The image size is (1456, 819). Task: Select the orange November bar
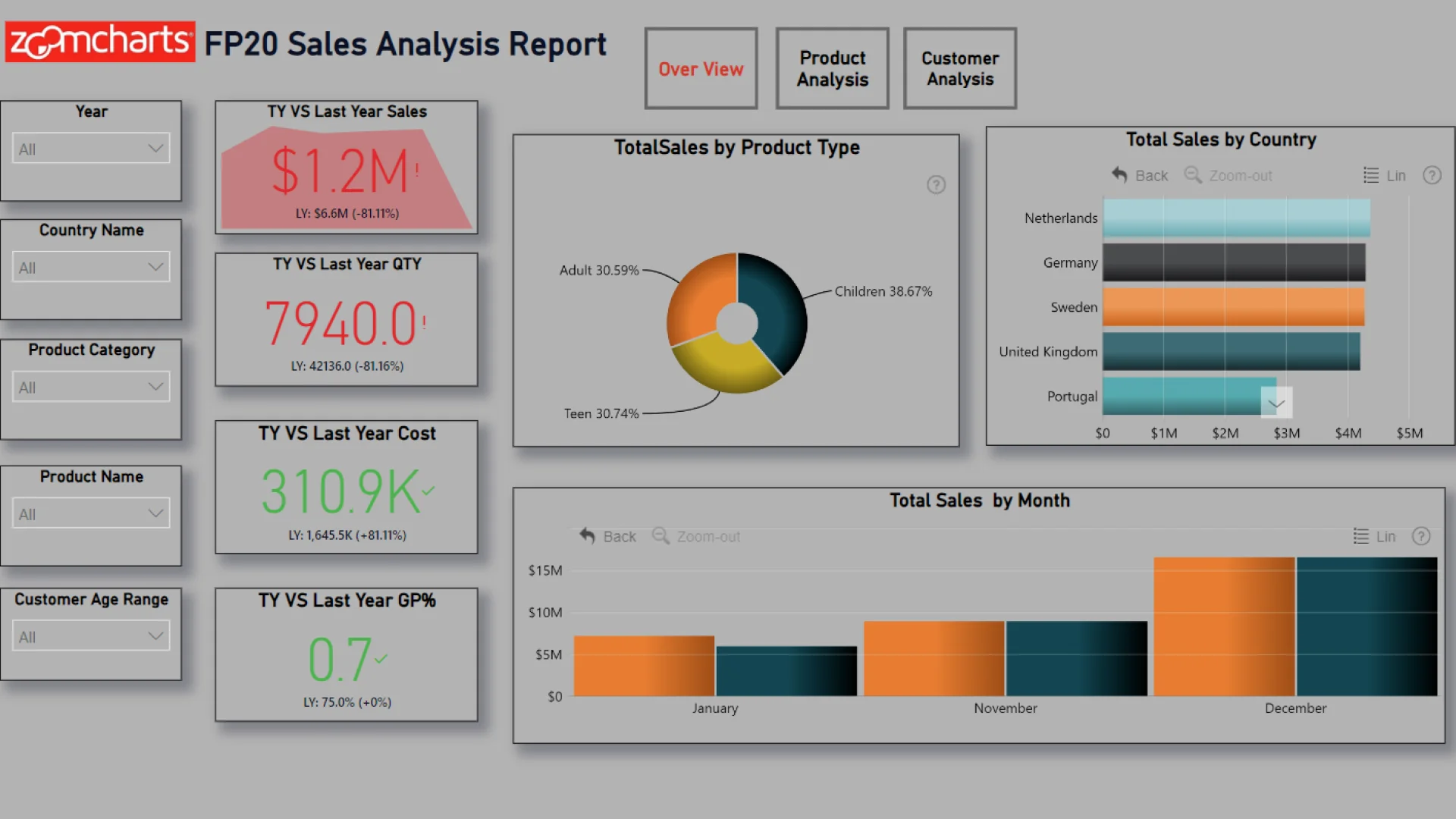tap(934, 658)
